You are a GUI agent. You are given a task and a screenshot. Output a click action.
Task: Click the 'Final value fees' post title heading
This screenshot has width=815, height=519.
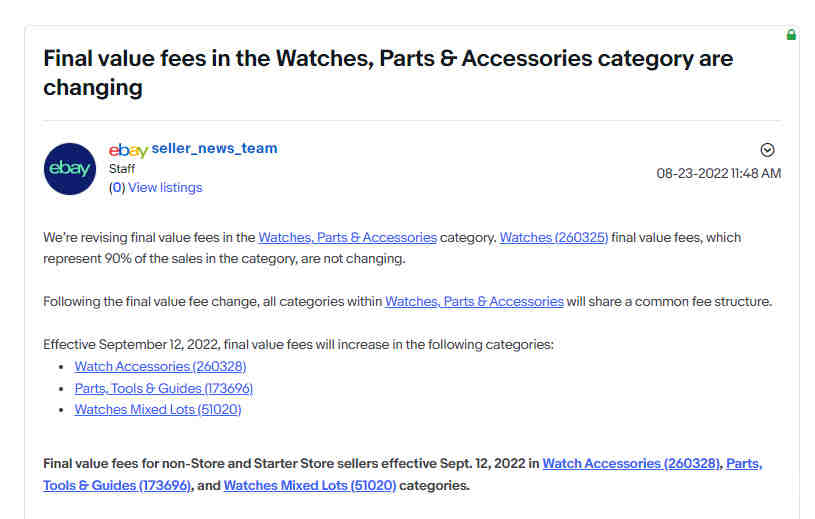point(388,73)
